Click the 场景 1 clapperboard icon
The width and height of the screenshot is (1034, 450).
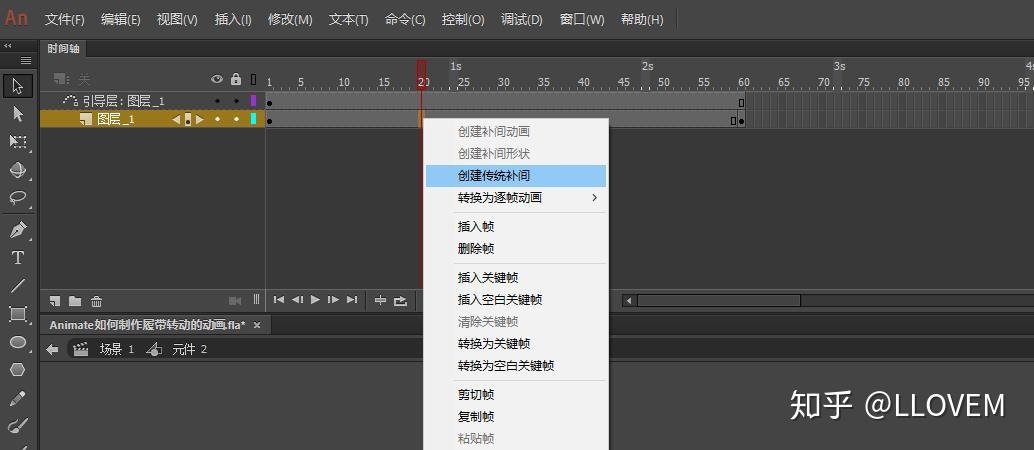click(x=81, y=350)
